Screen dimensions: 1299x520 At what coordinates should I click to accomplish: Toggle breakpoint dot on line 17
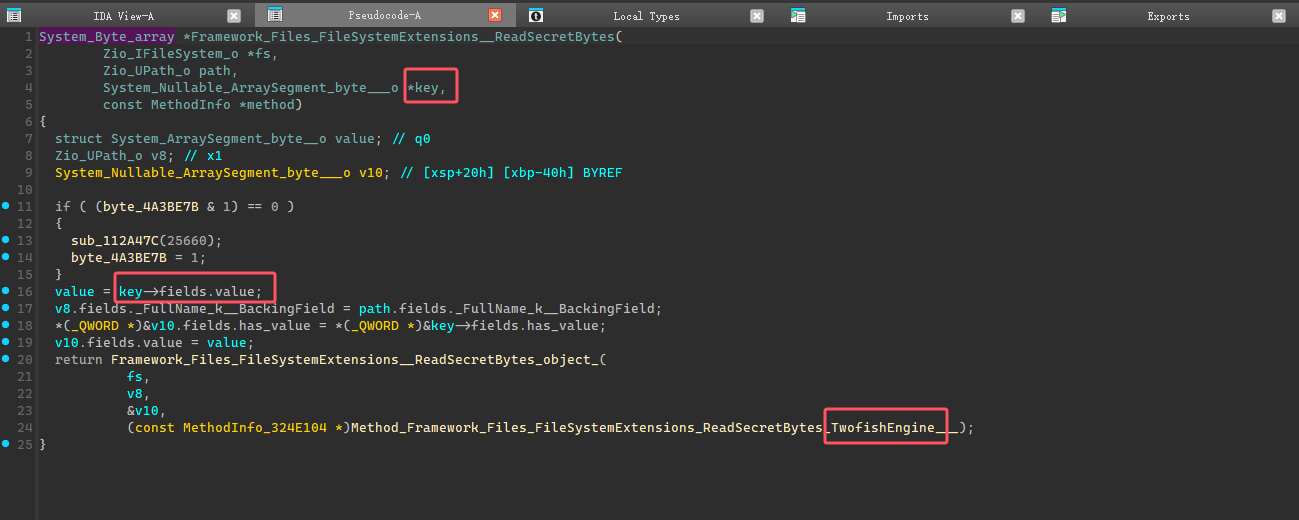(x=6, y=308)
